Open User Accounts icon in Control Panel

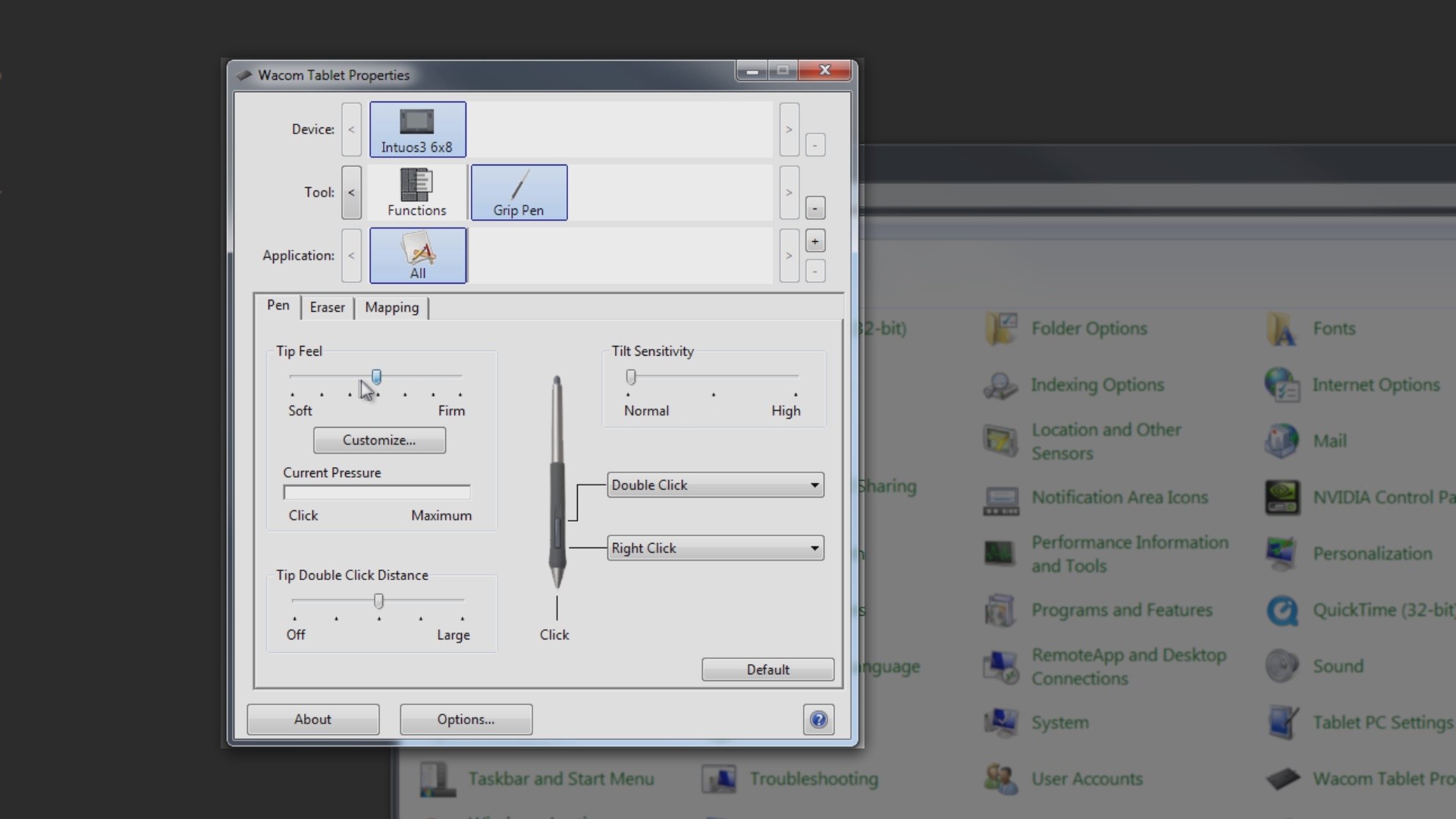1001,780
